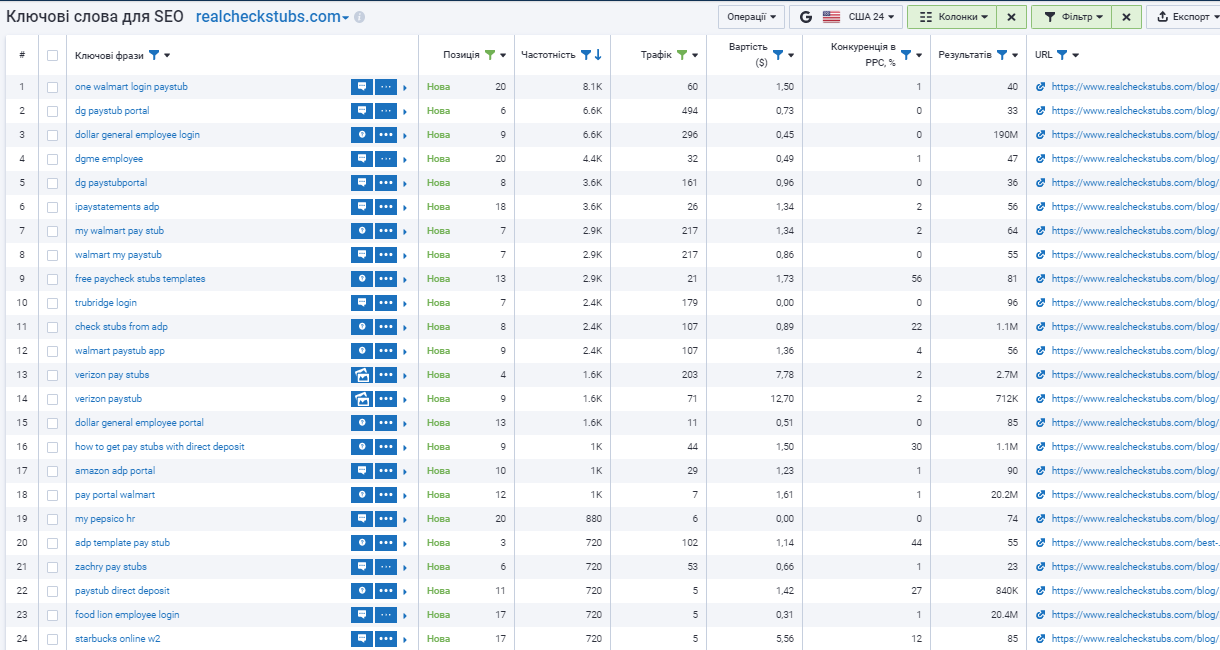Click the Нова position label for trubridge login
Screen dimensions: 1220x650
438,303
